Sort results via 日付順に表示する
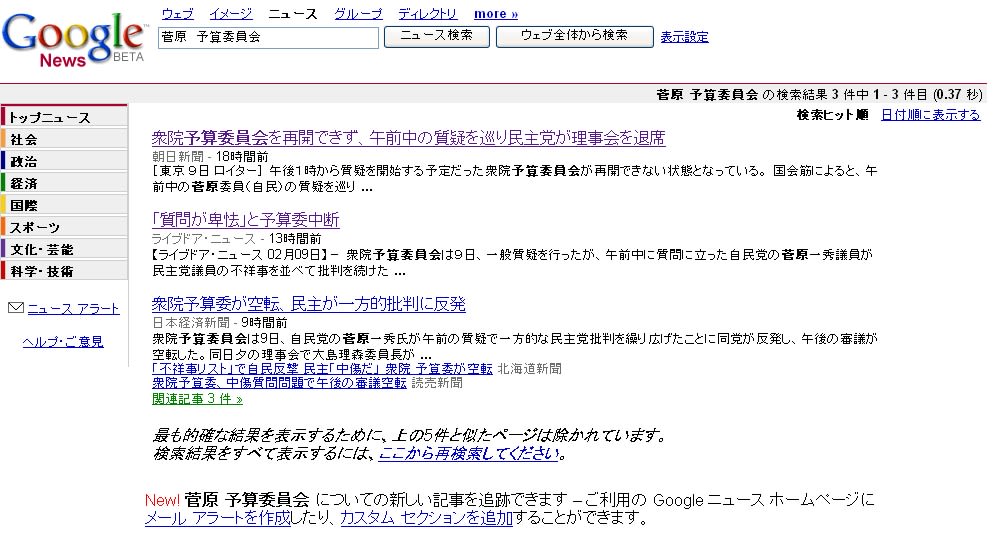Viewport: 993px width, 543px height. tap(930, 115)
